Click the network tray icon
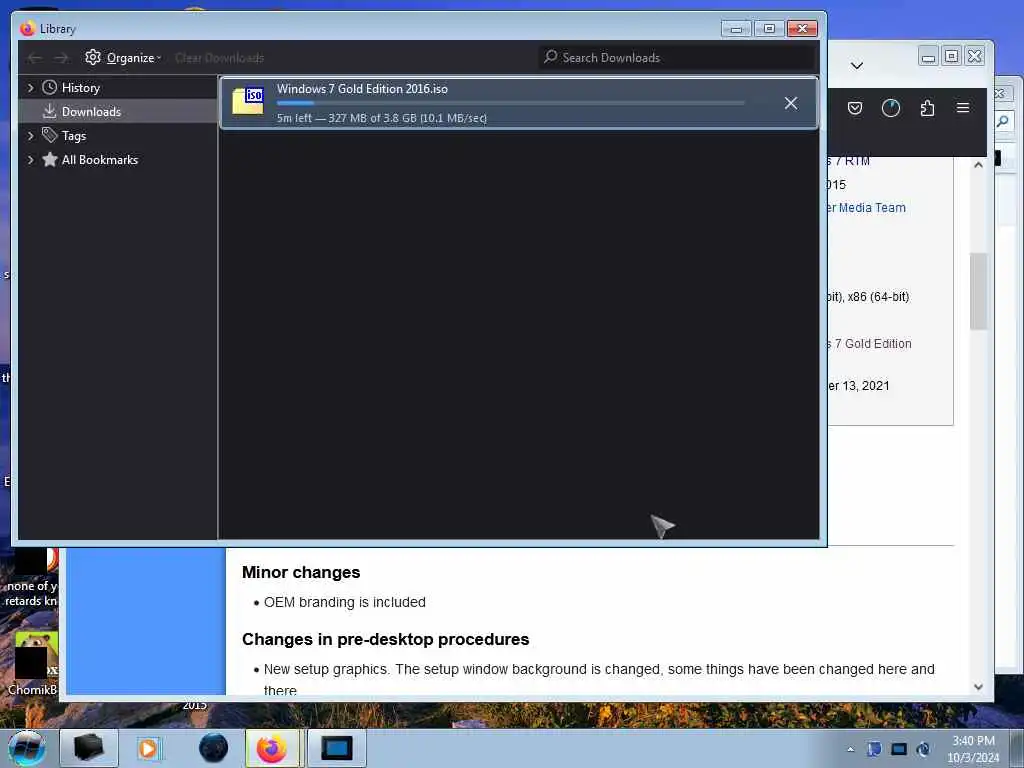1024x768 pixels. pyautogui.click(x=899, y=749)
